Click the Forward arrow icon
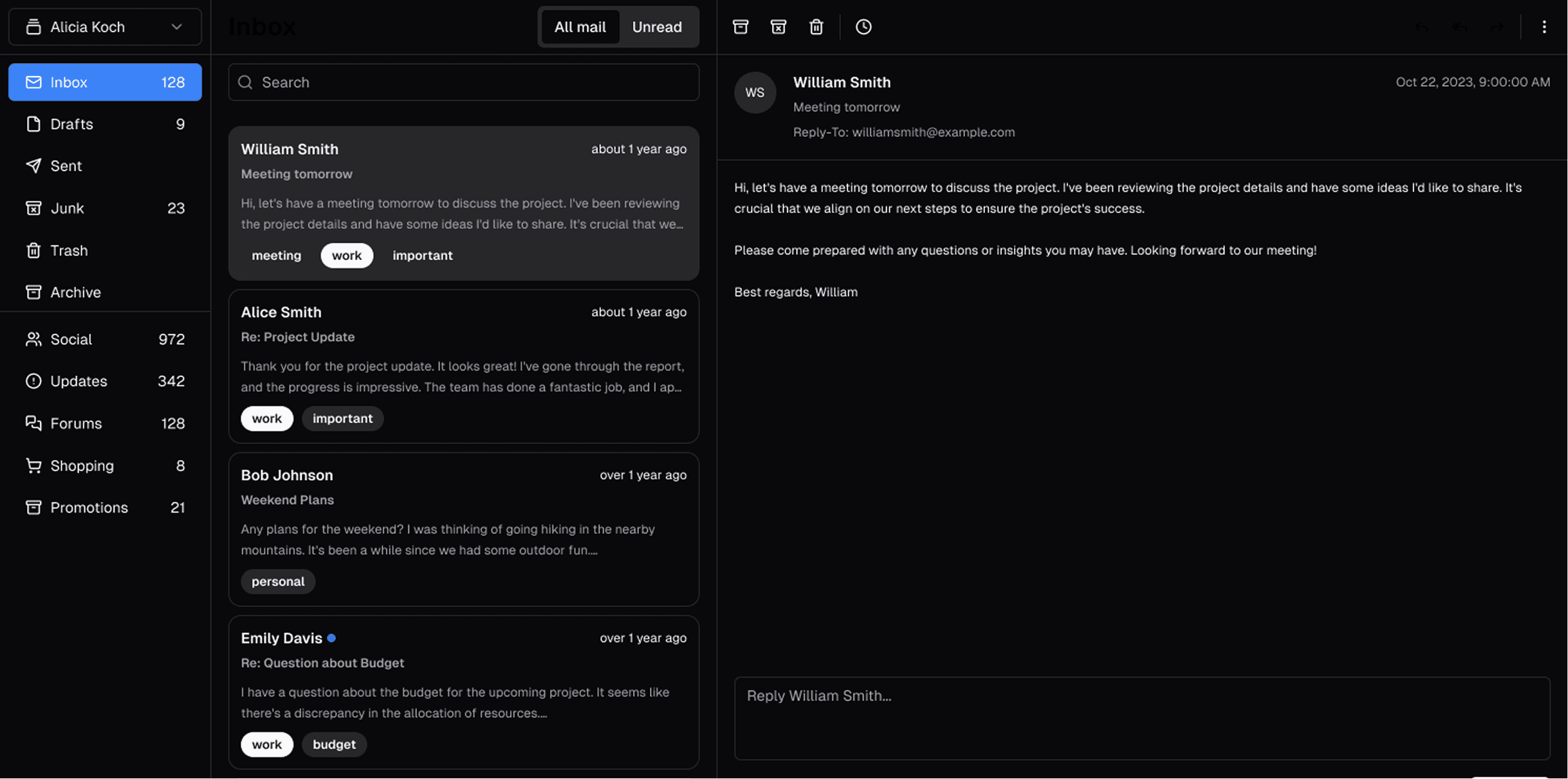Screen dimensions: 1568x779 coord(1497,27)
